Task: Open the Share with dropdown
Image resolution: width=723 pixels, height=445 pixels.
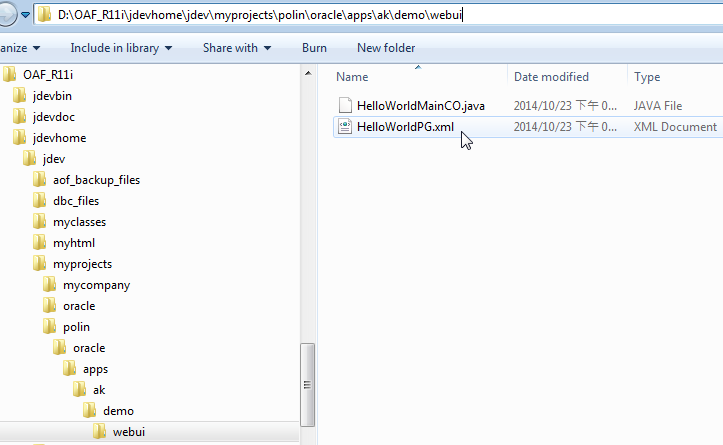Action: point(237,48)
